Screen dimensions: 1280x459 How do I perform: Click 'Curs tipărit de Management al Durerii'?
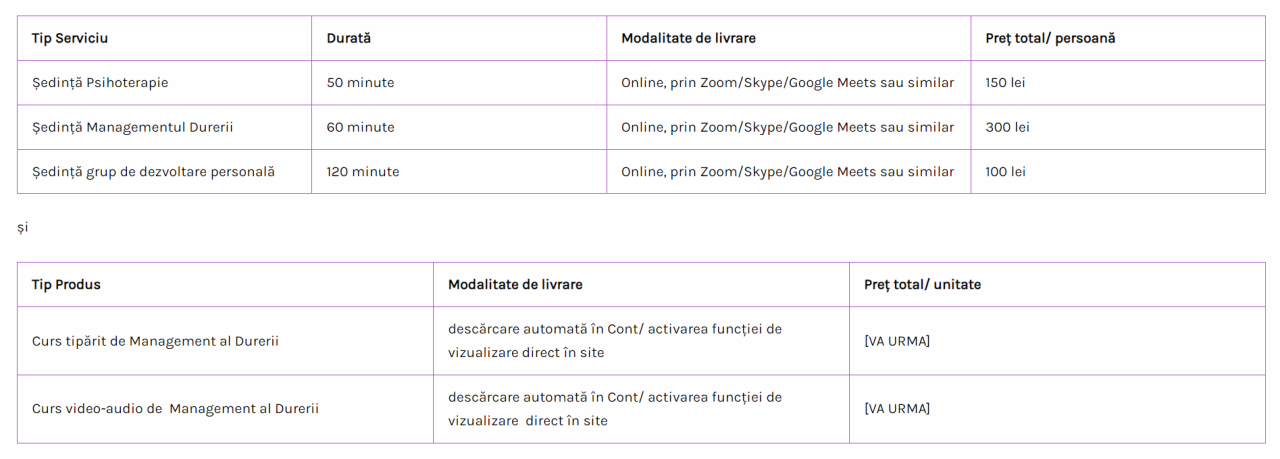155,341
